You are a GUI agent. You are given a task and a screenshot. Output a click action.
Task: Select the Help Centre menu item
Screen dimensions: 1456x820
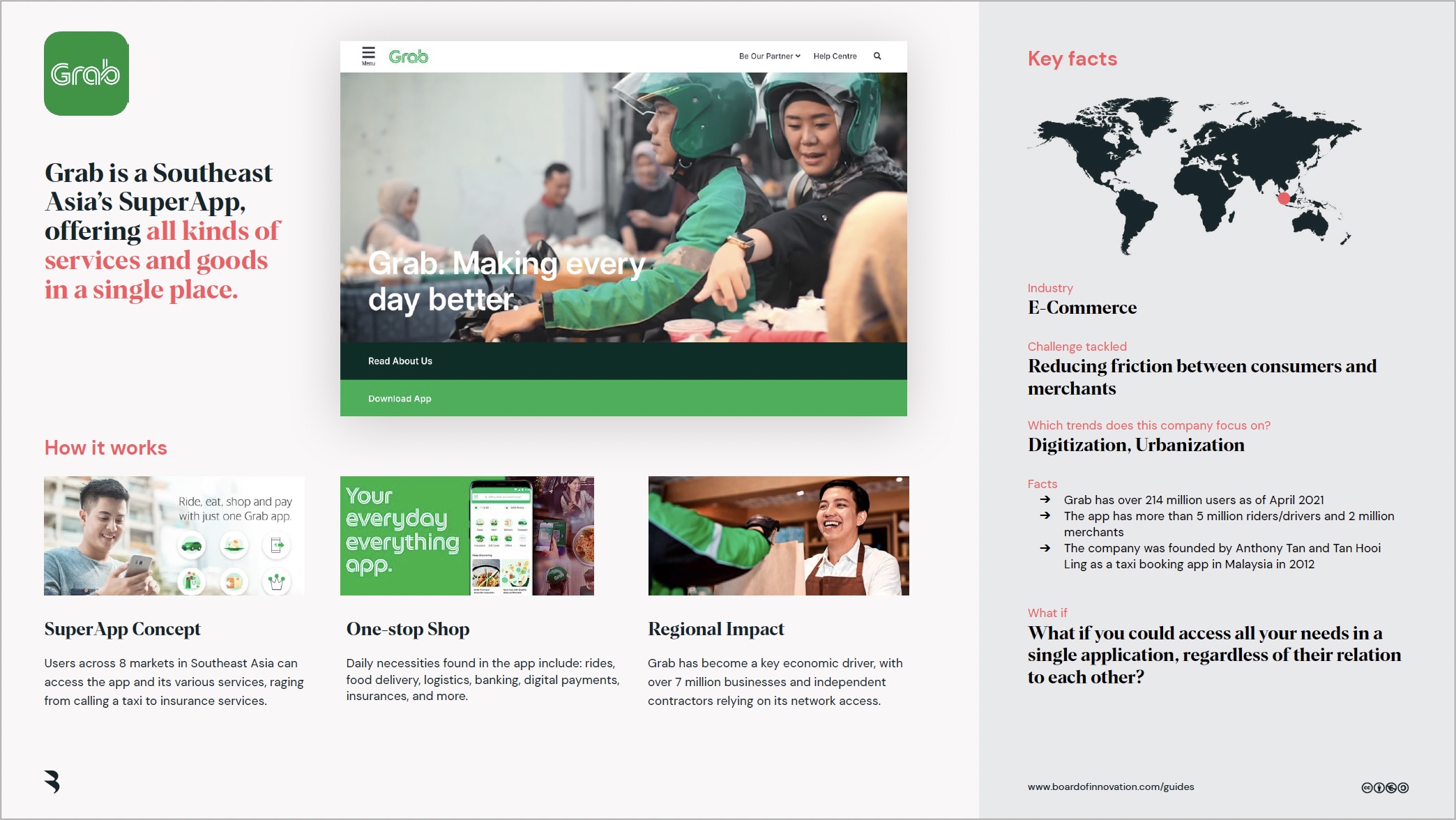click(834, 56)
